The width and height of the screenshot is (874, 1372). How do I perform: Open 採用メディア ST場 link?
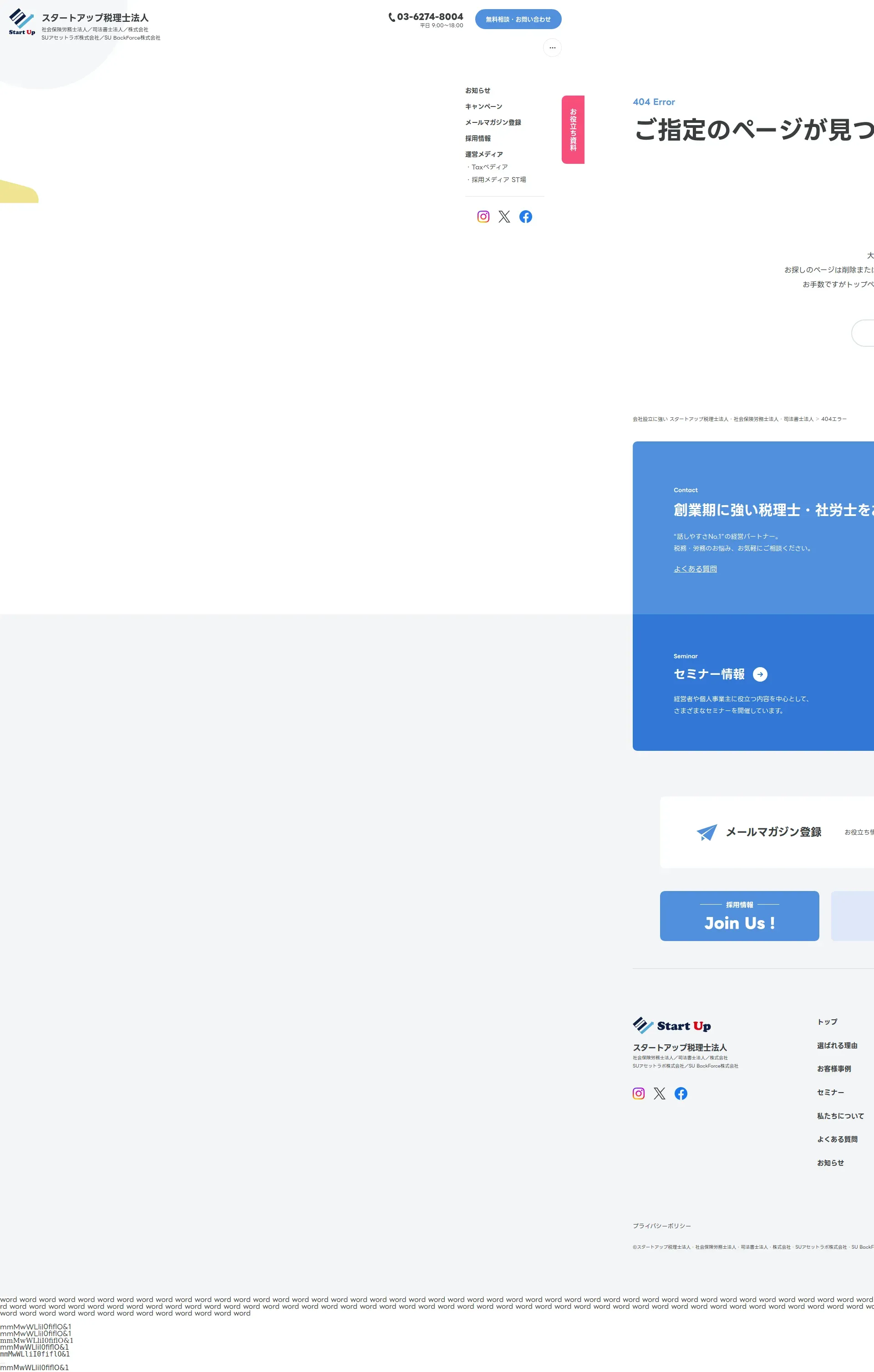(x=498, y=179)
